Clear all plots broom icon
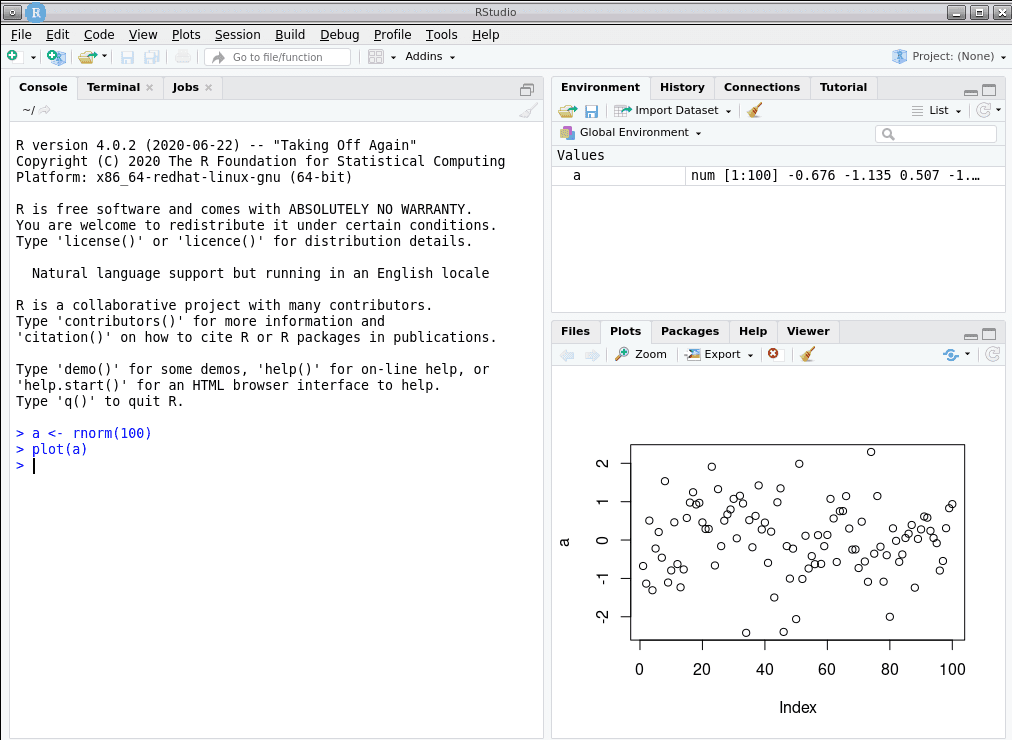This screenshot has width=1012, height=740. (807, 354)
